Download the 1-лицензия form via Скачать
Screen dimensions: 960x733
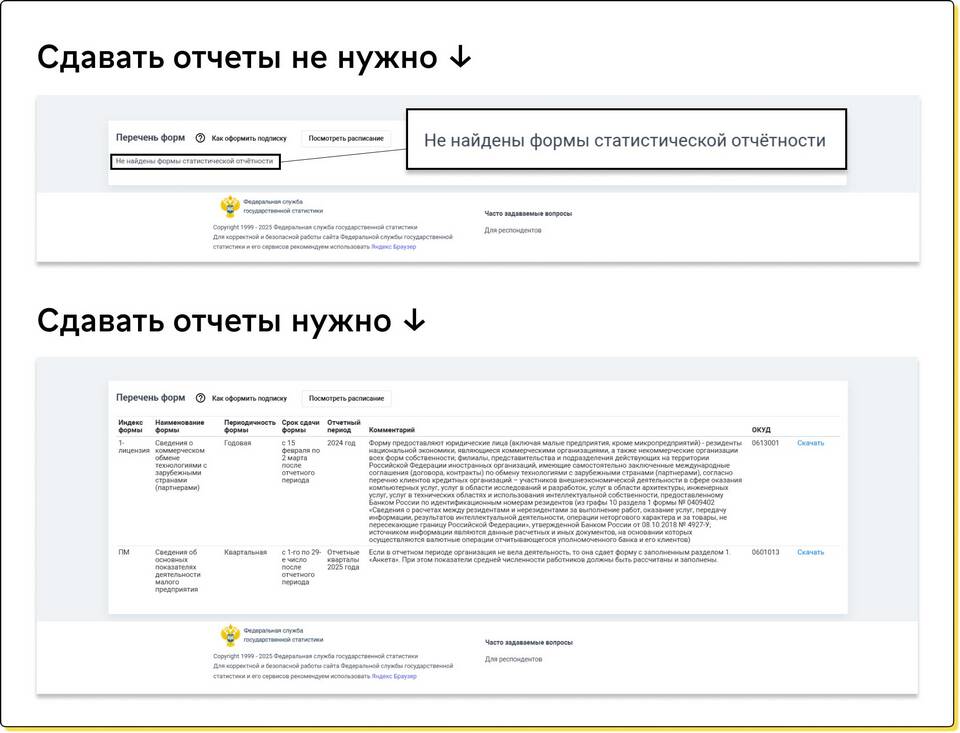pyautogui.click(x=810, y=443)
